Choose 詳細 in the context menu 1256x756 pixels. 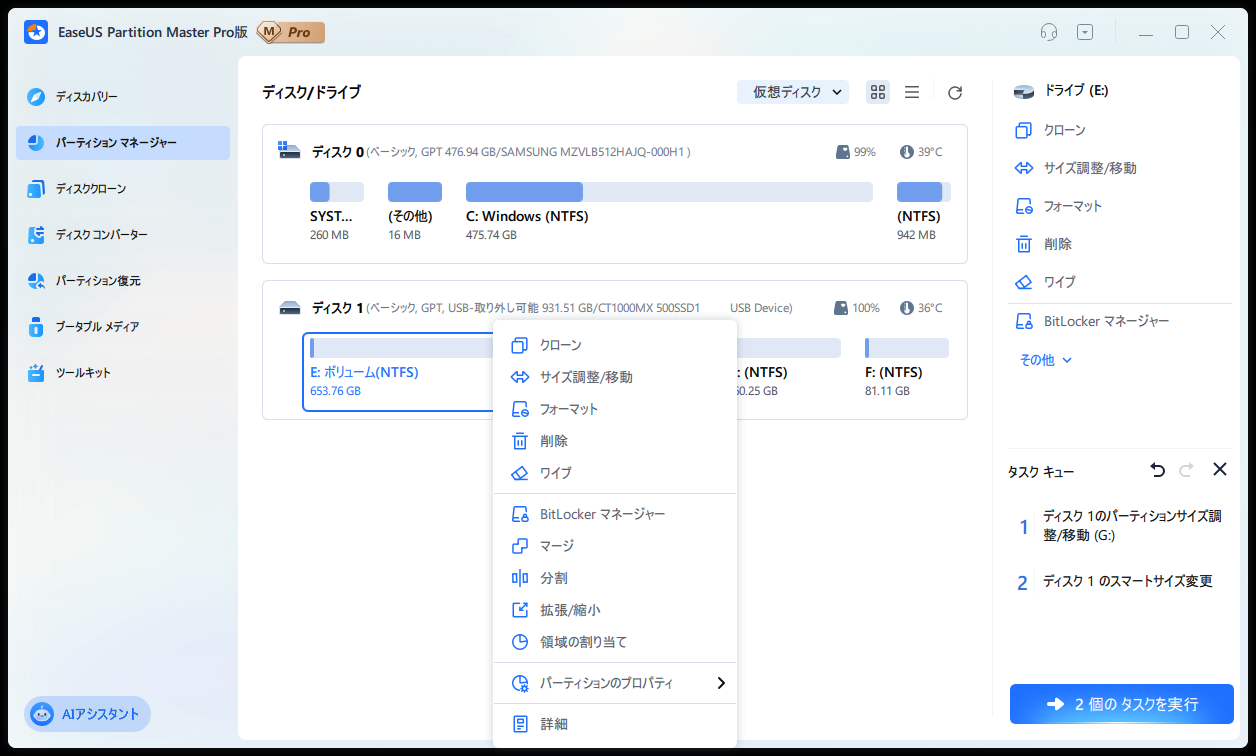click(x=615, y=724)
